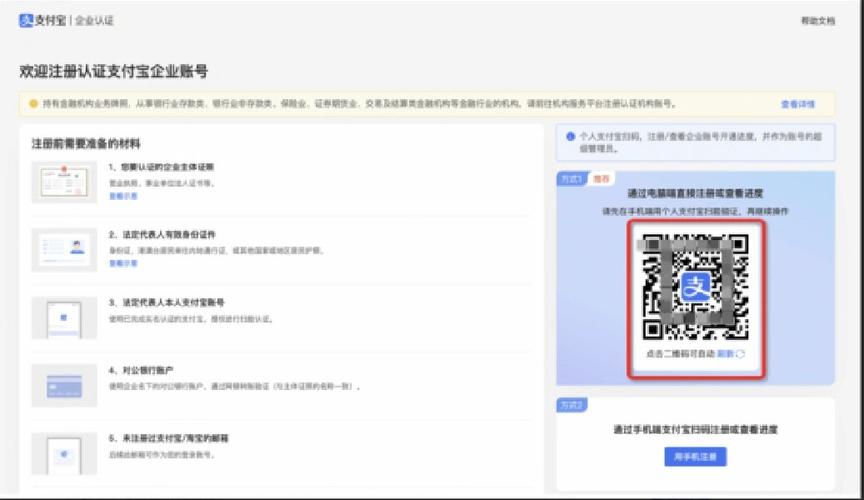
Task: Click the 方式1 badge
Action: coord(571,179)
